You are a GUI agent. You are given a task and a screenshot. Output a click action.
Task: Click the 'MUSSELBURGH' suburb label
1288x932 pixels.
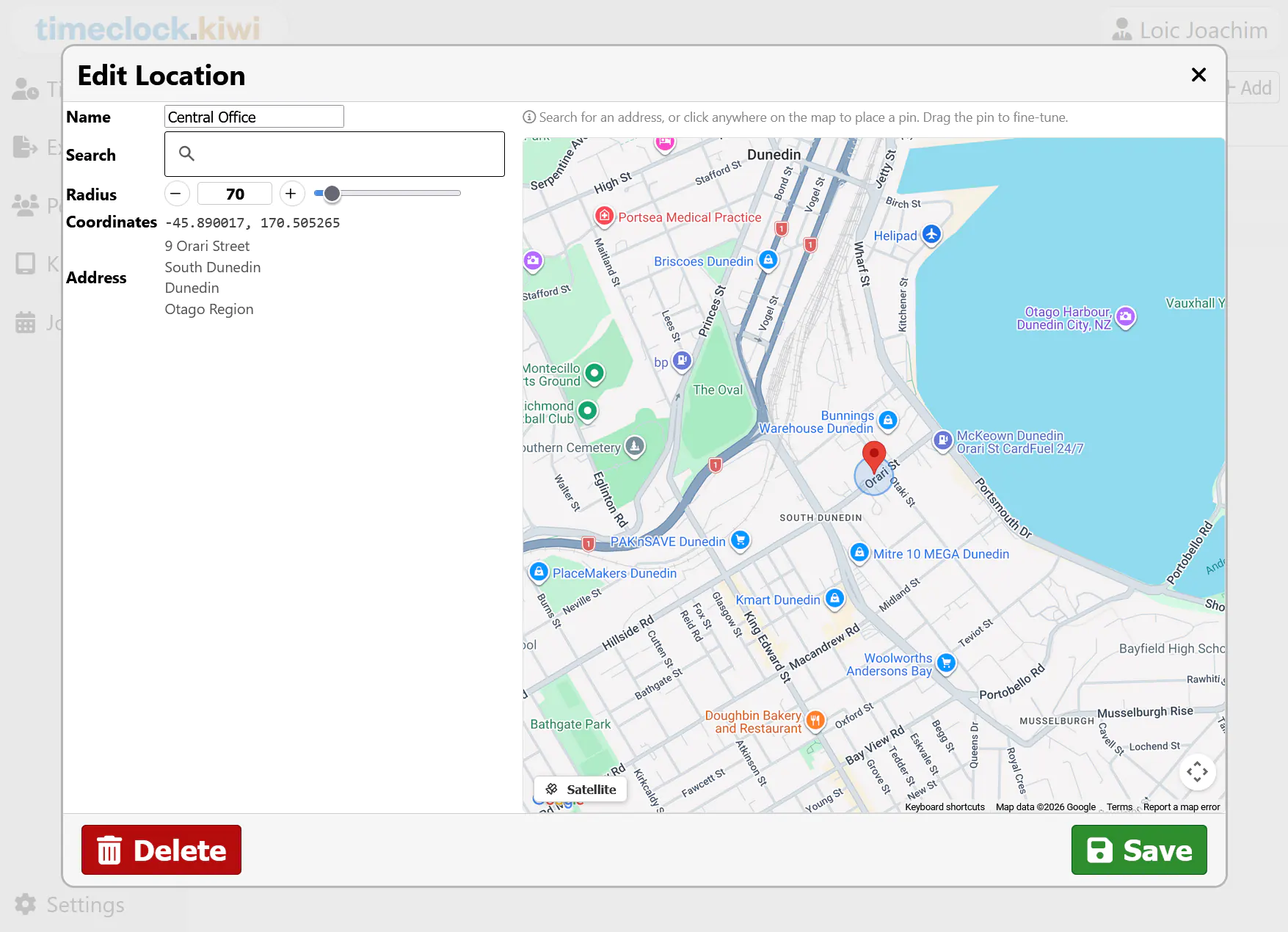(1057, 721)
